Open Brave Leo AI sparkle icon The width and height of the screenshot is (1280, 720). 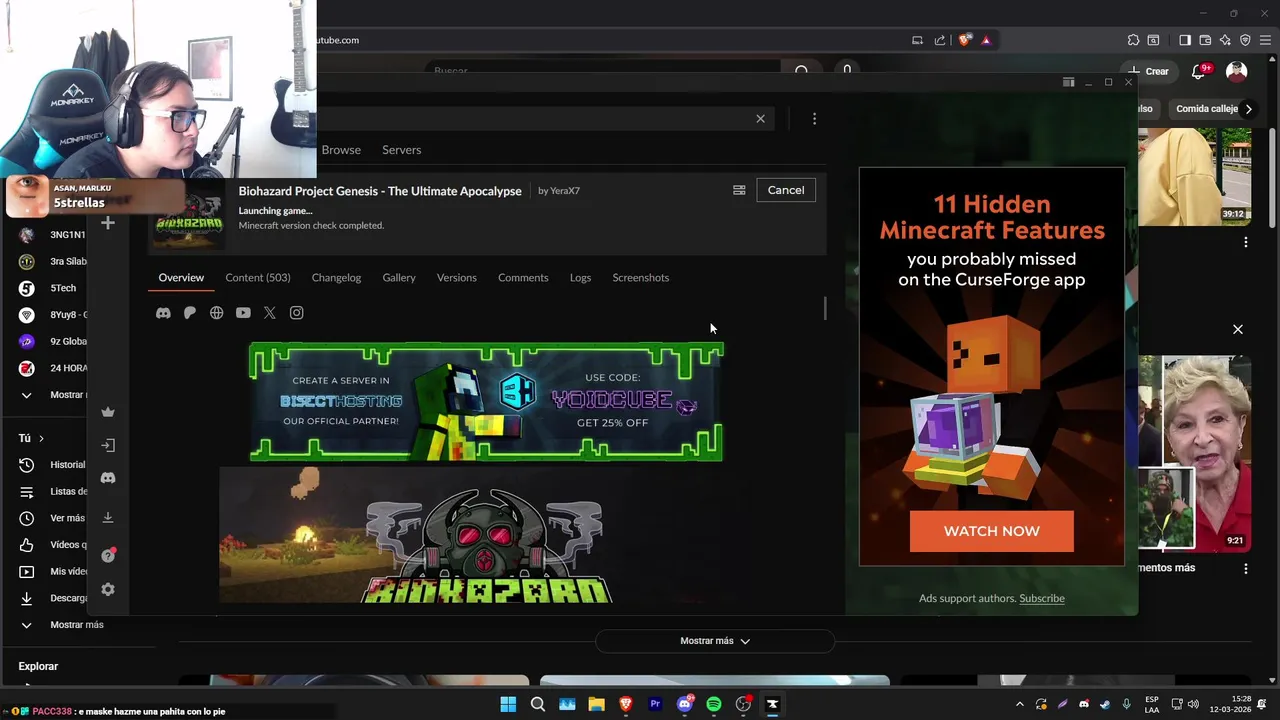1225,40
